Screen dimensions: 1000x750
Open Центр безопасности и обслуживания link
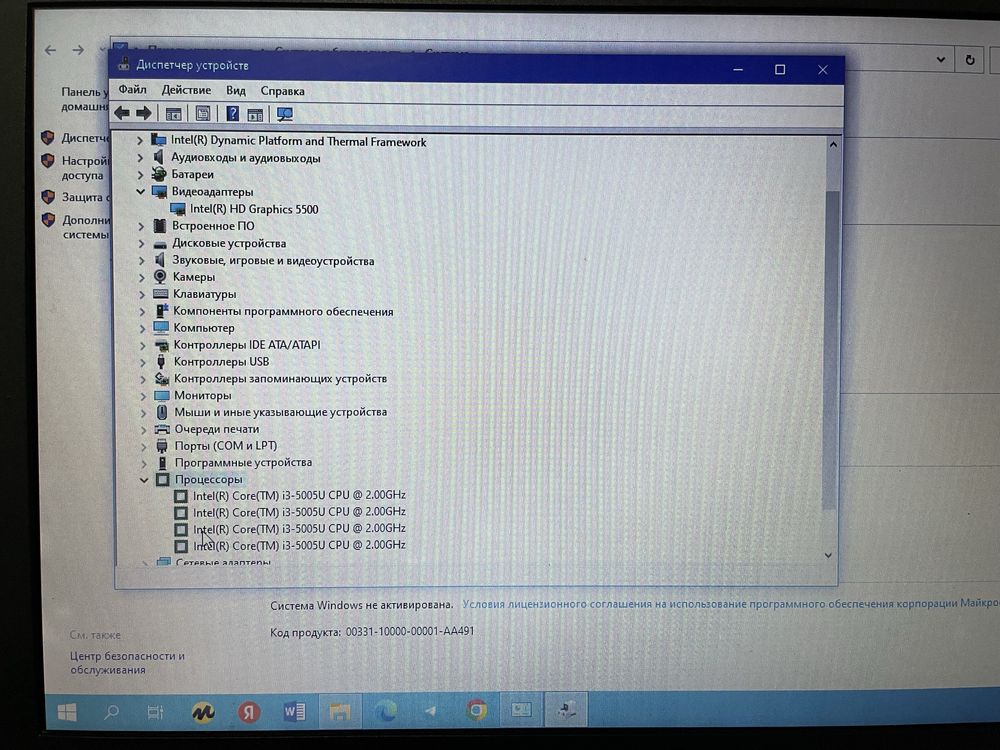(x=127, y=663)
